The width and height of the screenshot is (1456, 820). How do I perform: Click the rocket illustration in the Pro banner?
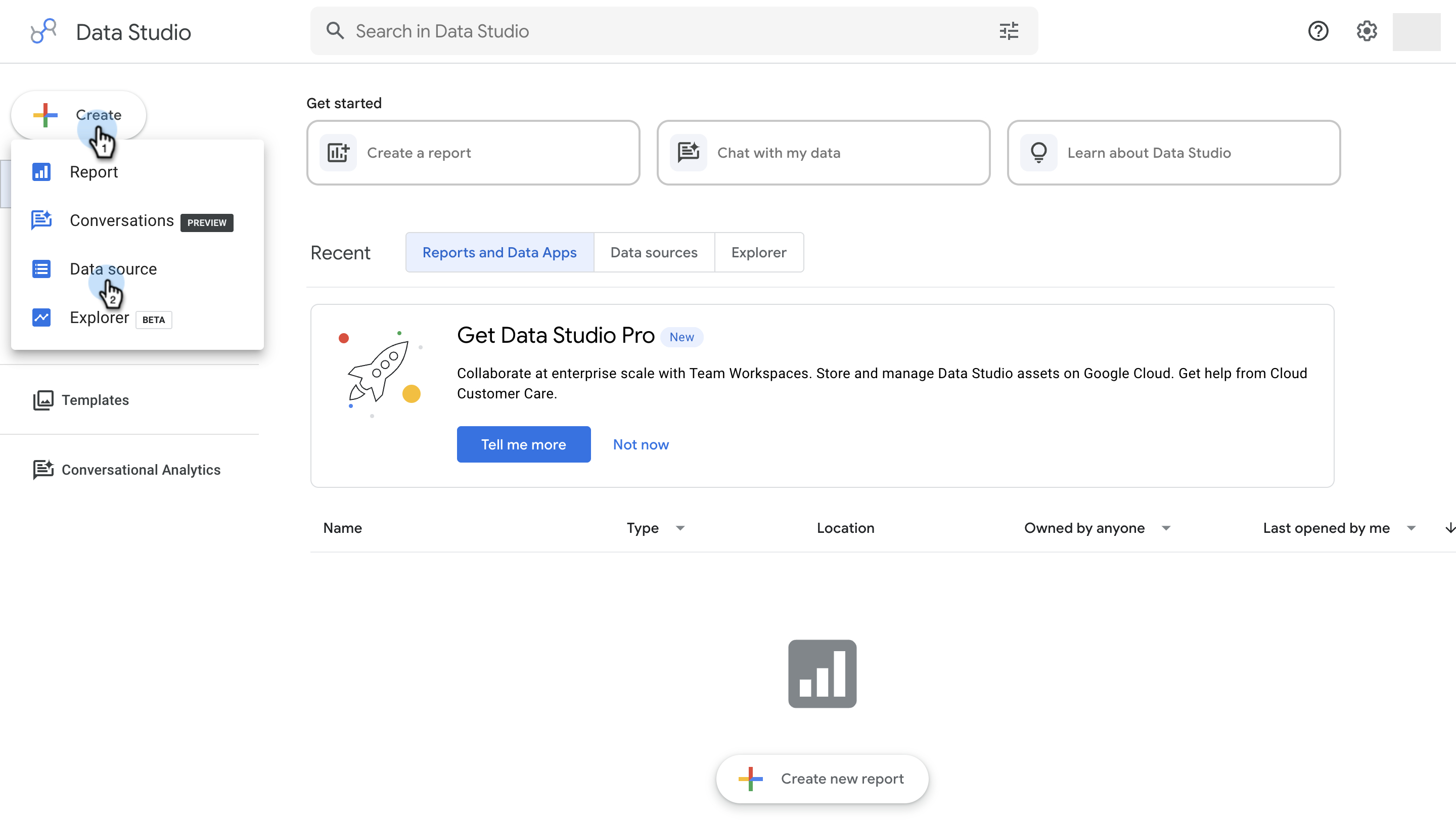(380, 373)
